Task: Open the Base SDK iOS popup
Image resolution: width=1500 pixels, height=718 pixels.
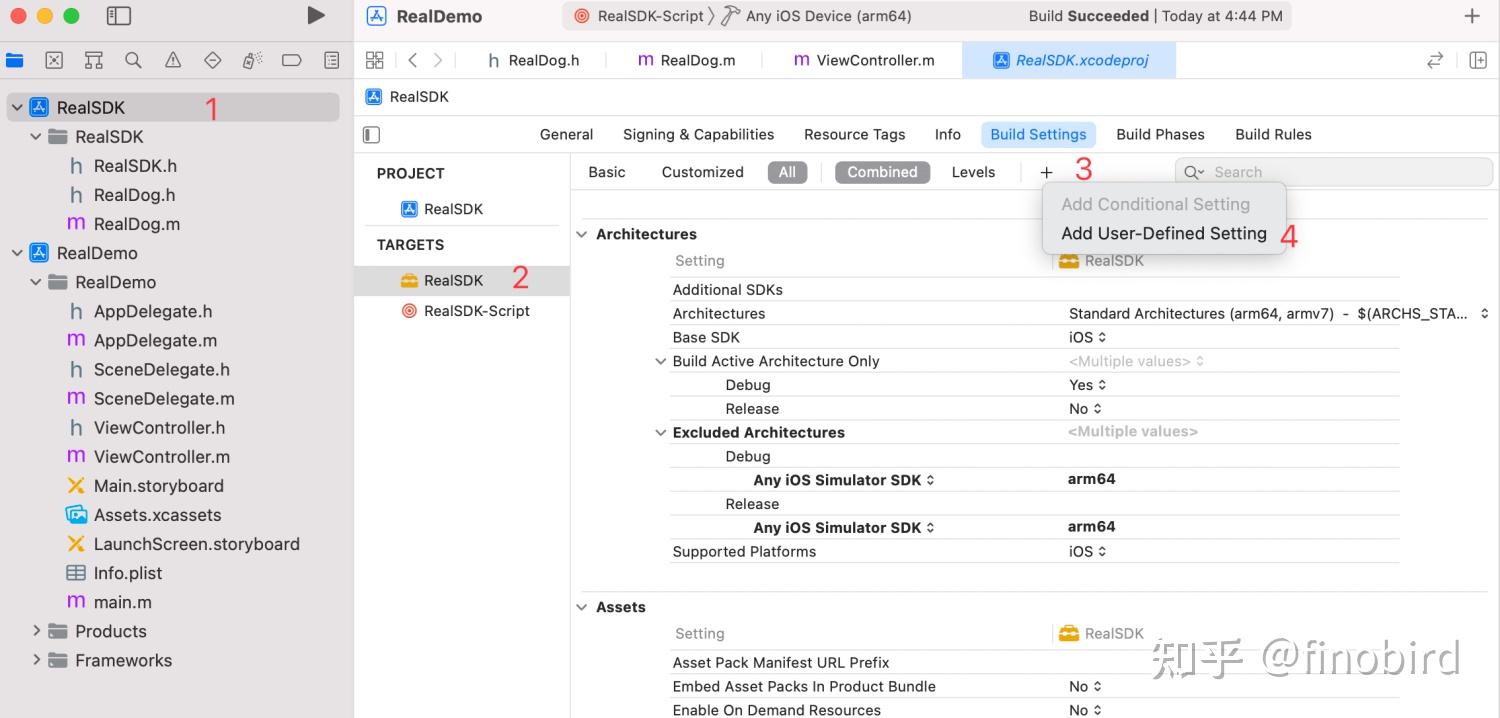Action: click(1088, 337)
